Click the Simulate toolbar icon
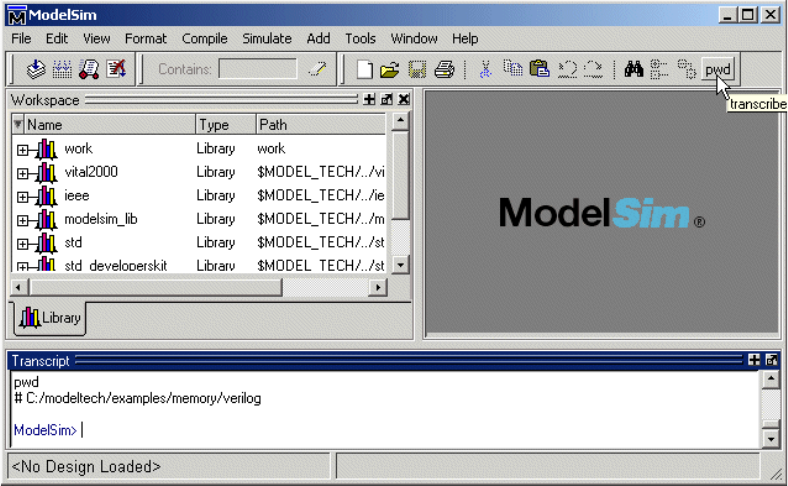The width and height of the screenshot is (788, 486). pos(89,69)
